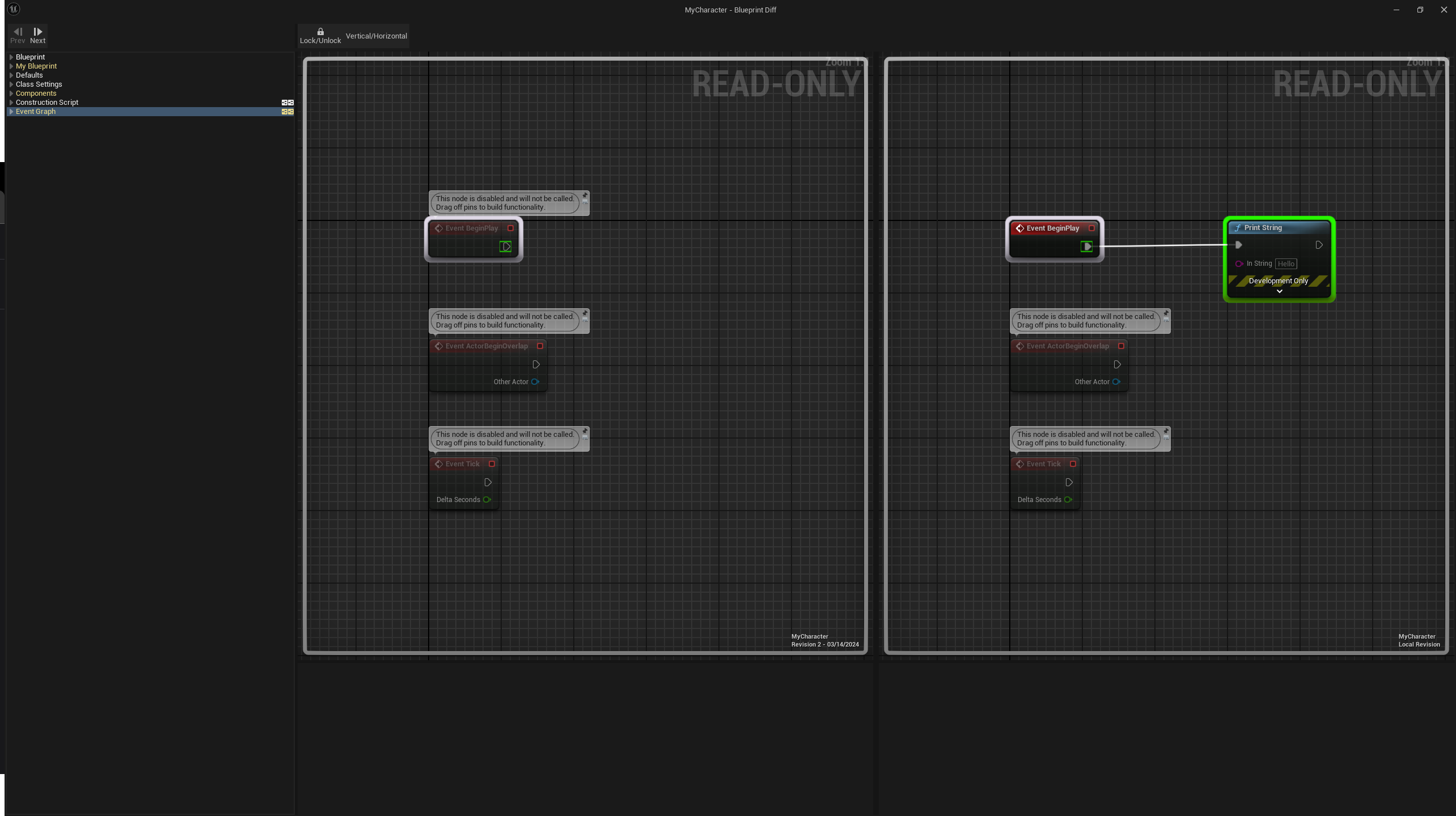Click ActorBeginOverlap exec pin in right graph

(1117, 364)
